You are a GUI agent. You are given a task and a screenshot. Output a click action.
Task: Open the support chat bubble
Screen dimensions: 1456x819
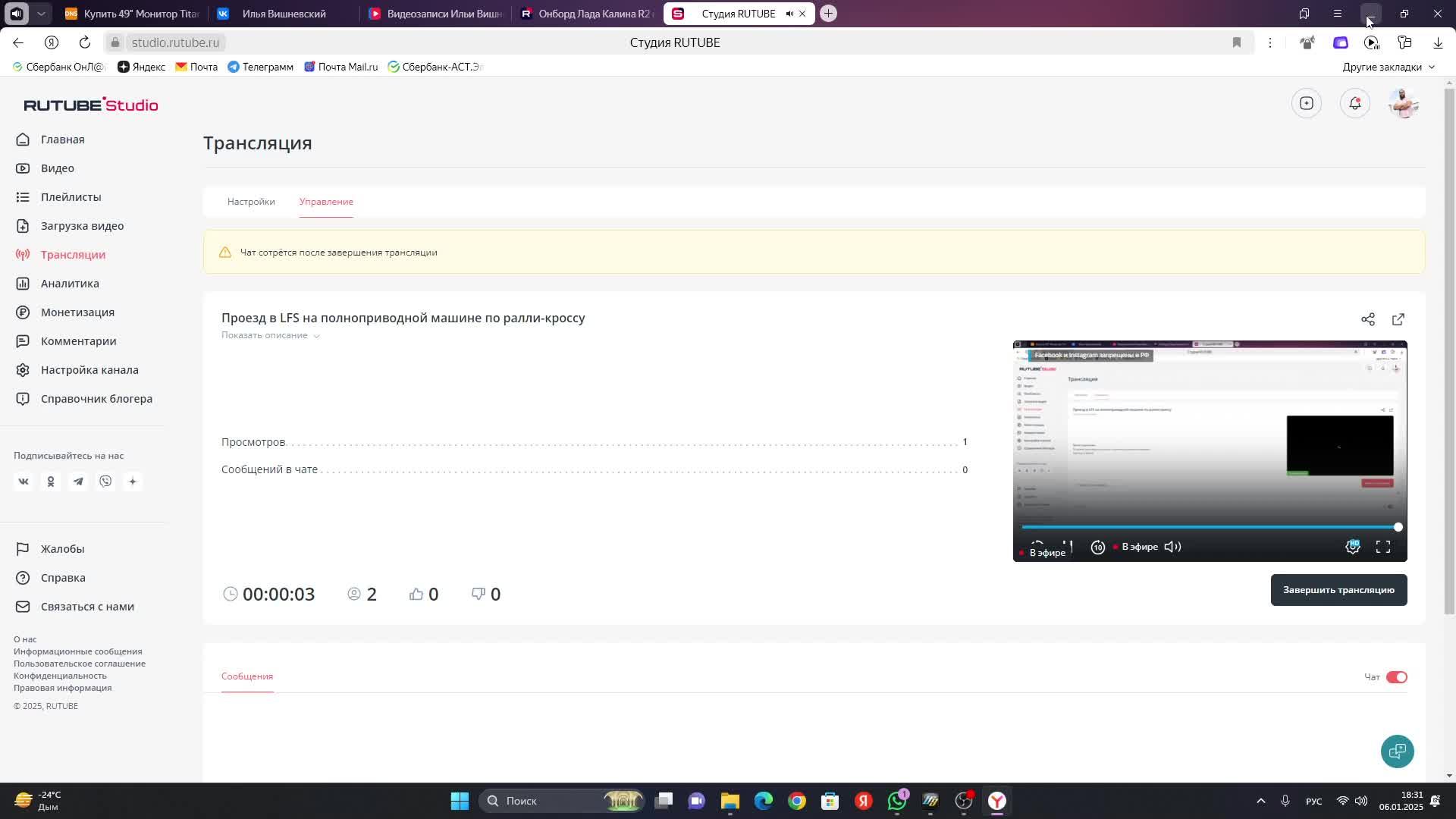click(x=1397, y=751)
